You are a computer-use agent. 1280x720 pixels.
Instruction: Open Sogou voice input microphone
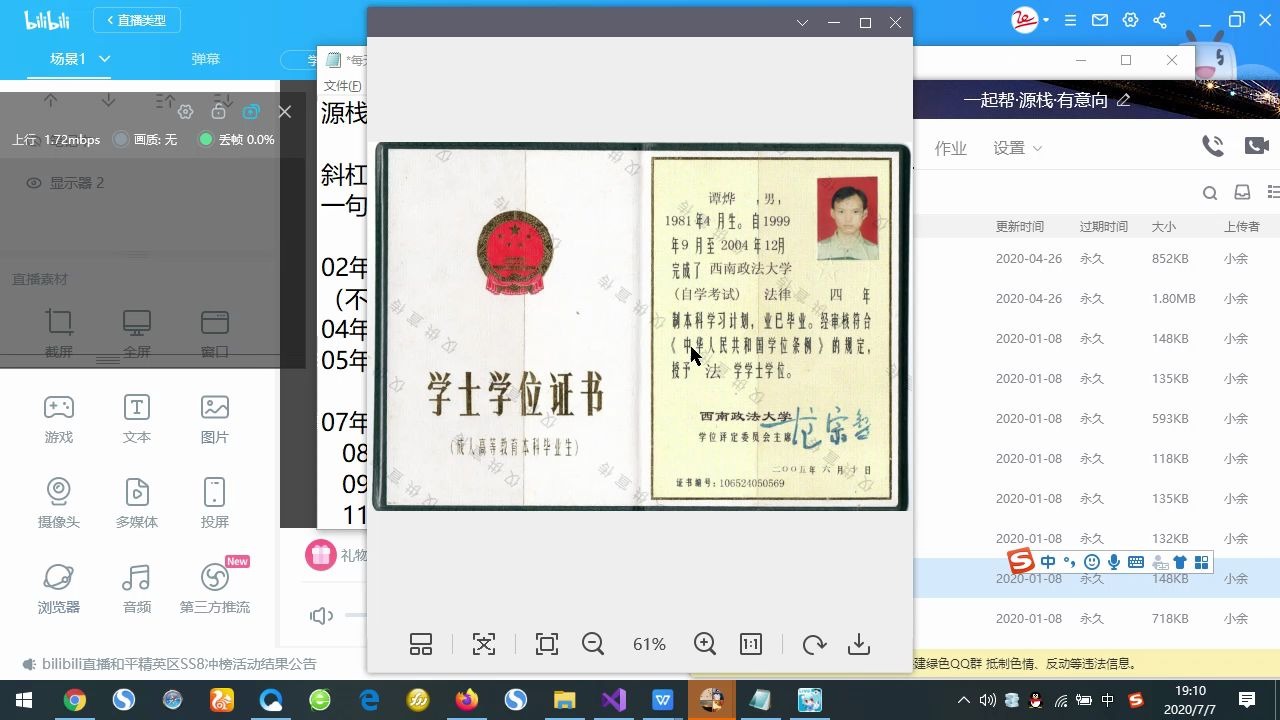[x=1114, y=562]
